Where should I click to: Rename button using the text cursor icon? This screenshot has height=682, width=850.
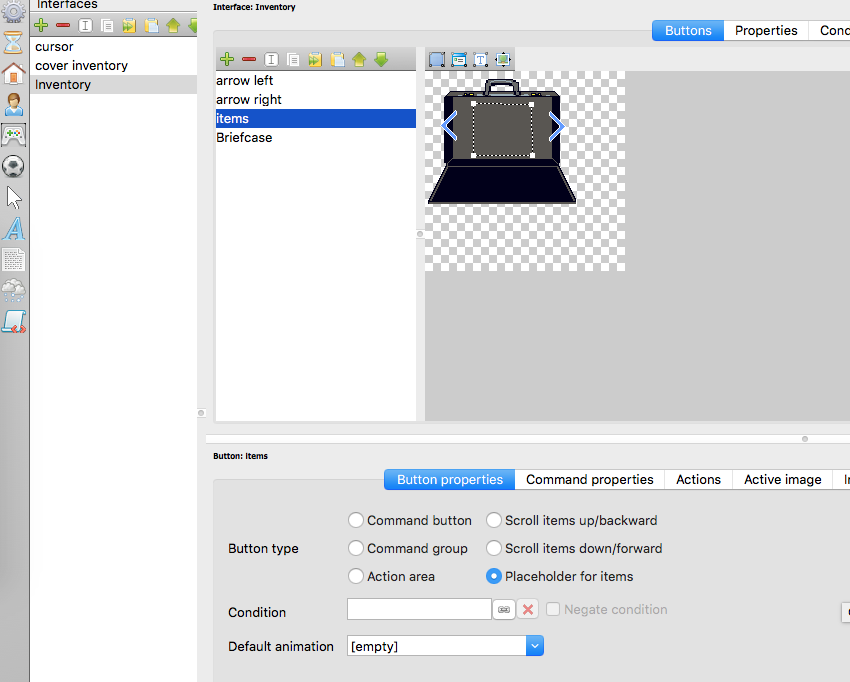tap(271, 59)
